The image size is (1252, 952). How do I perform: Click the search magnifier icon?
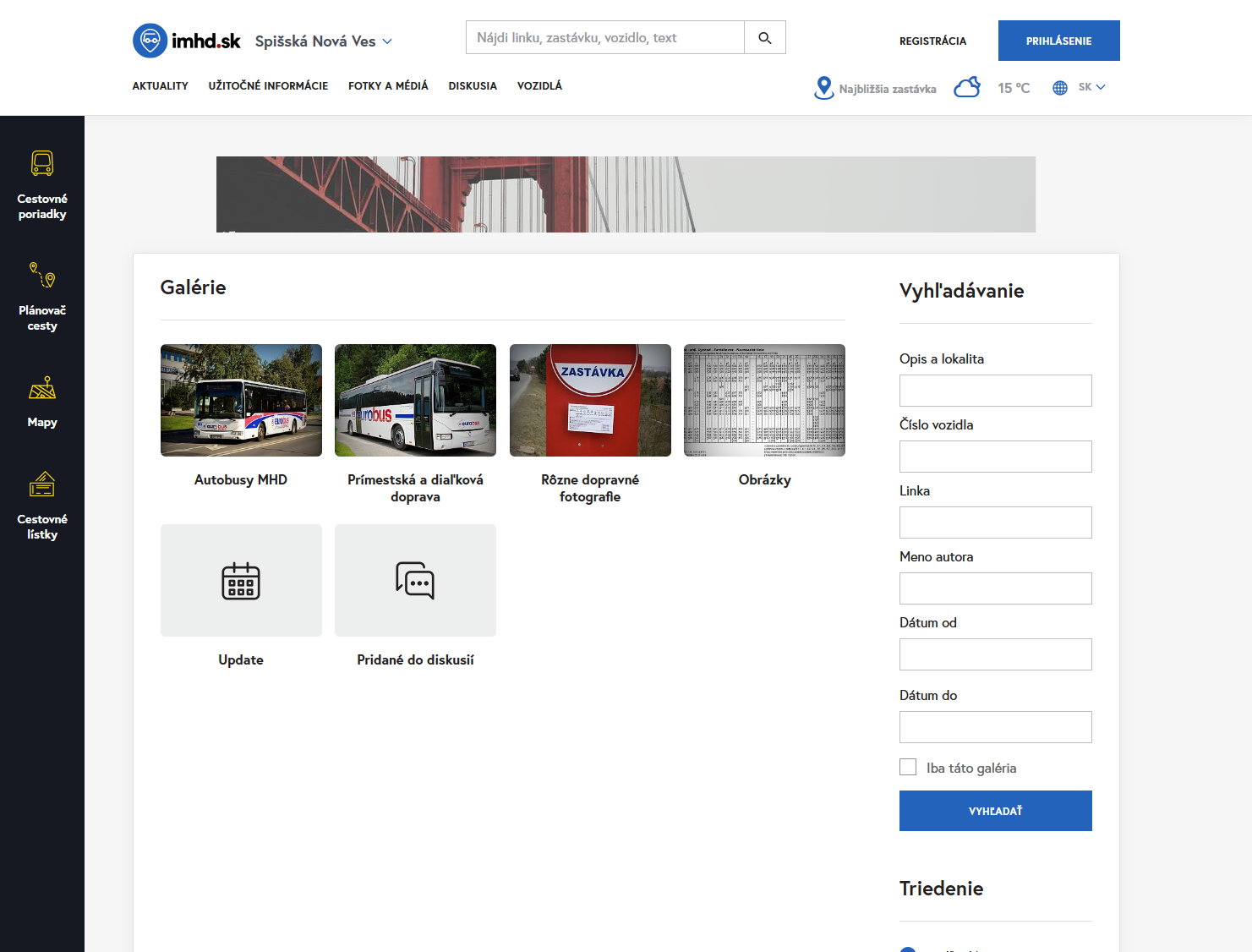(x=764, y=38)
